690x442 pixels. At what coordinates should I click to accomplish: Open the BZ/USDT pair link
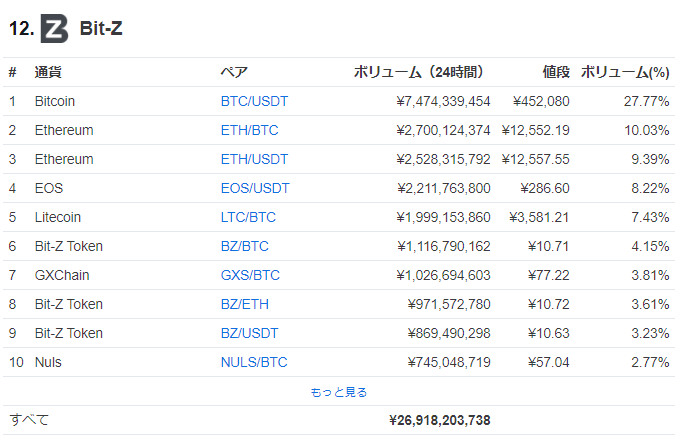[250, 333]
